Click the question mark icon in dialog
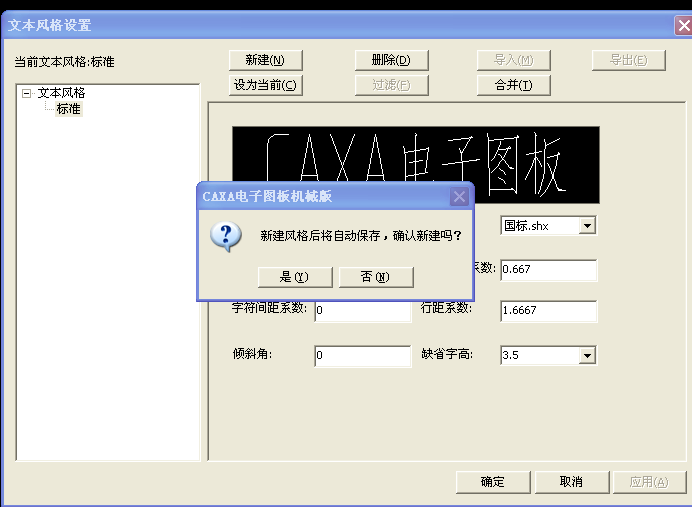 click(226, 236)
